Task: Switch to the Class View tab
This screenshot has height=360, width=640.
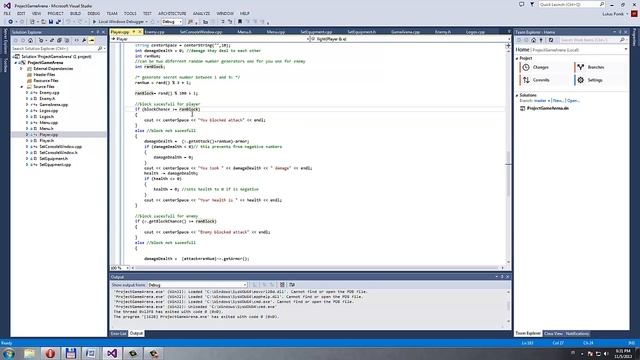Action: click(x=553, y=334)
